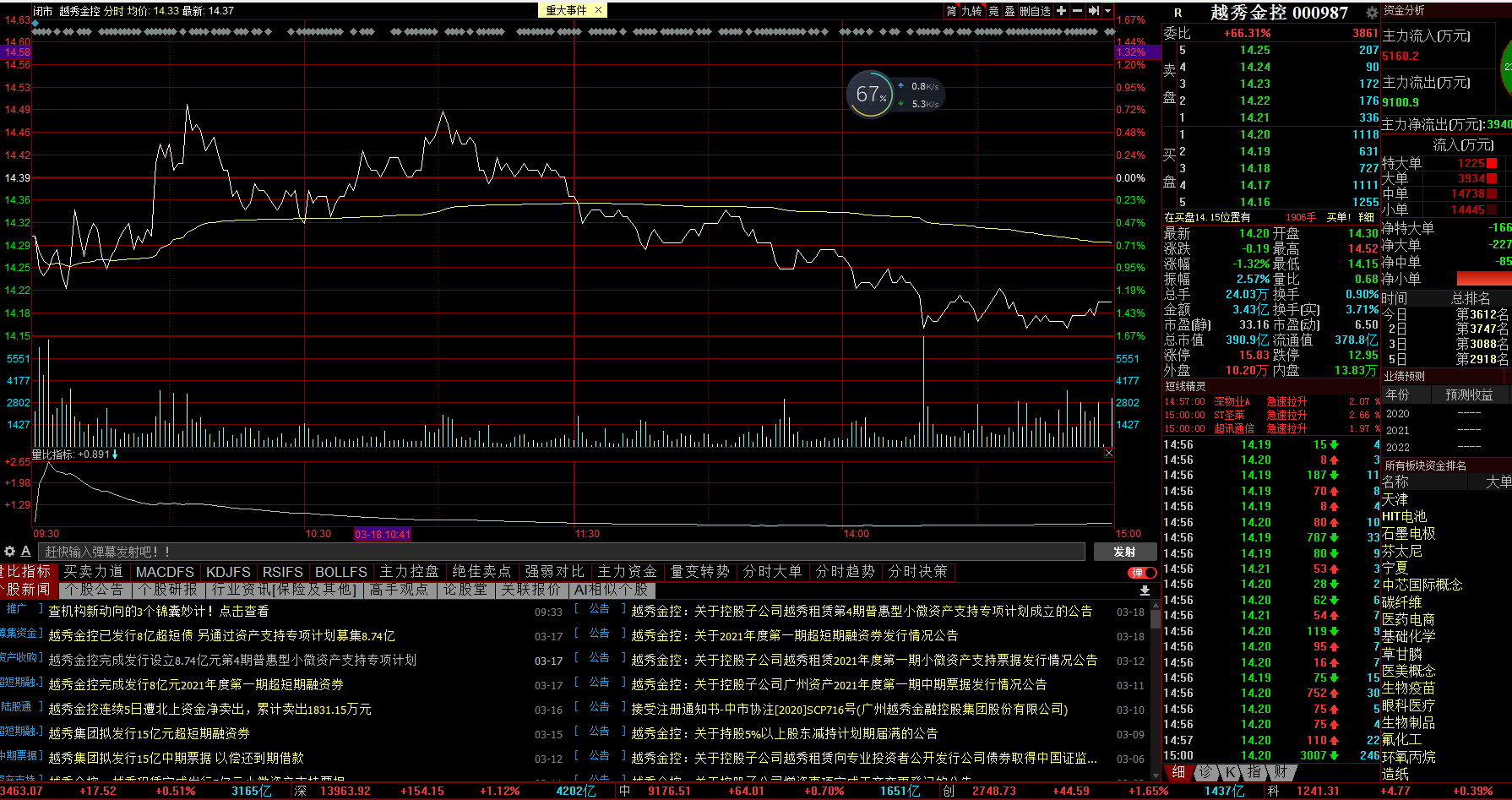Image resolution: width=1512 pixels, height=800 pixels.
Task: Click the bullet-chat font A icon
Action: click(25, 552)
